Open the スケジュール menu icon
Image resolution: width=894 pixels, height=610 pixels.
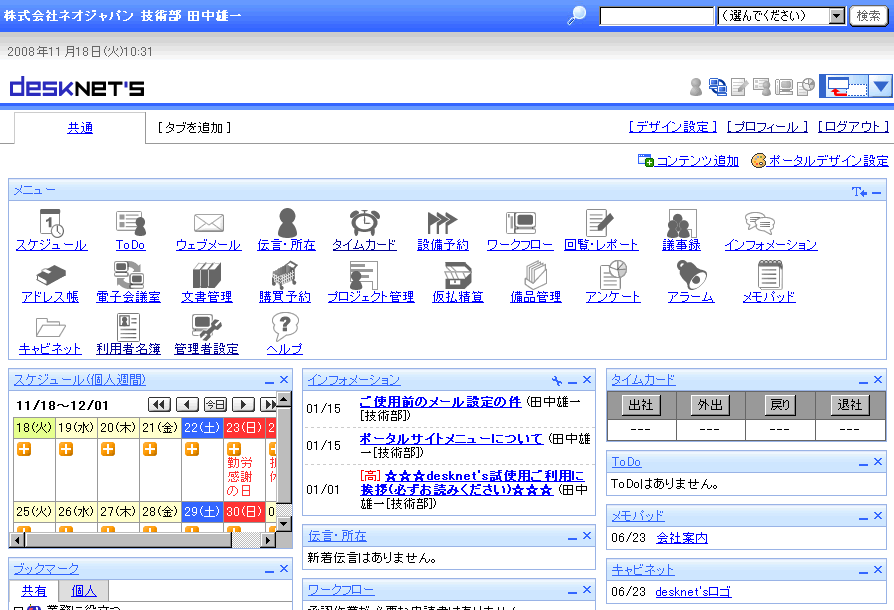(51, 223)
